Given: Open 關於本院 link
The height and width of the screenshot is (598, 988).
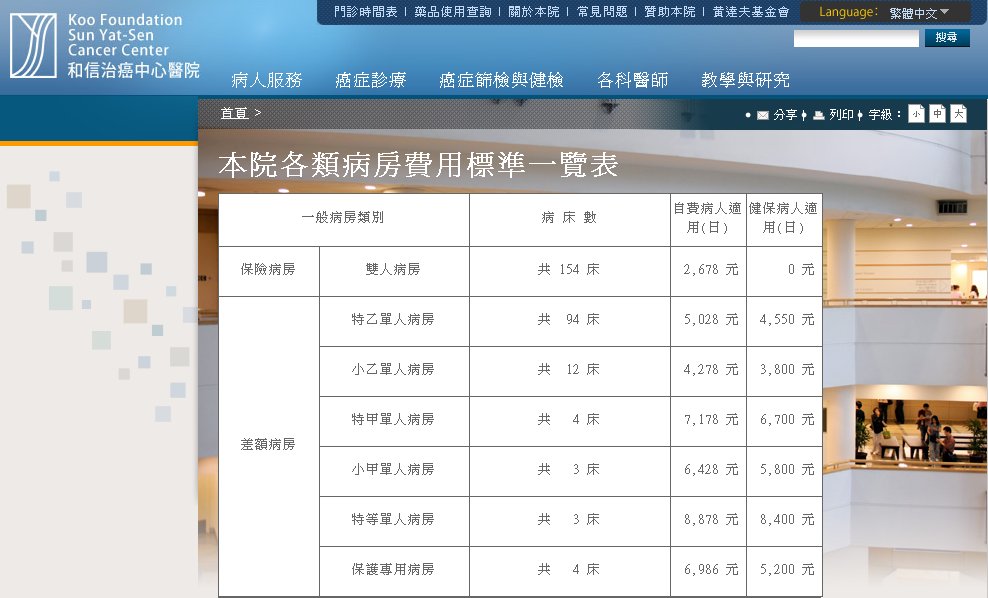Looking at the screenshot, I should (534, 12).
